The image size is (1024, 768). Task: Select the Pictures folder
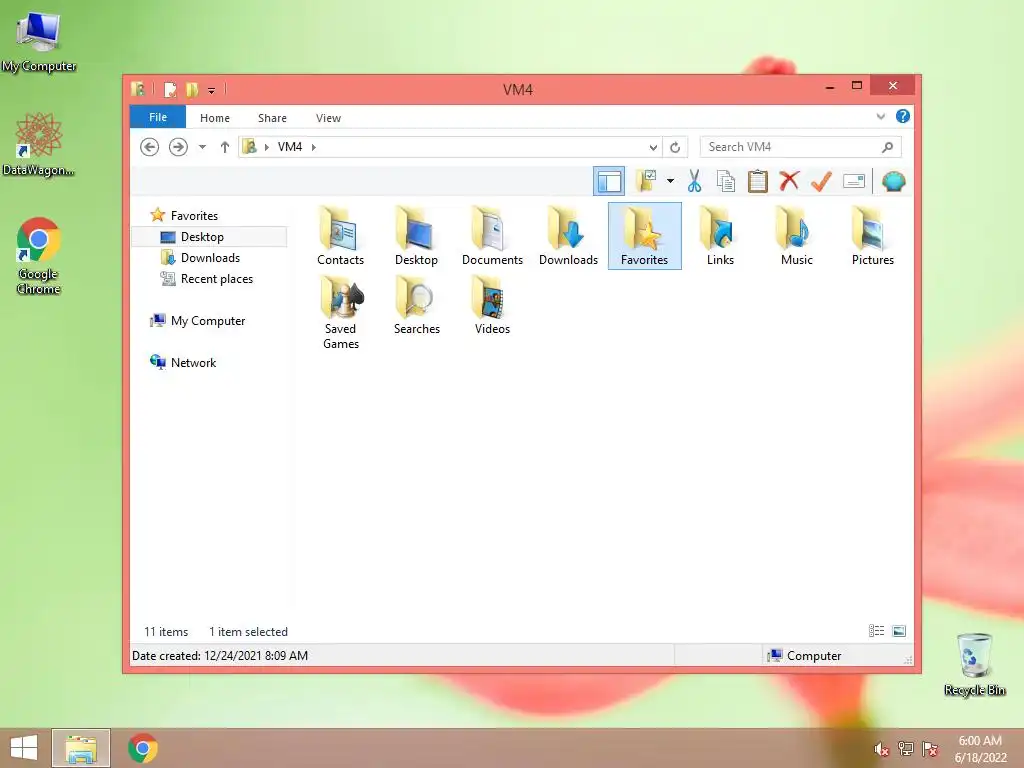pos(872,236)
